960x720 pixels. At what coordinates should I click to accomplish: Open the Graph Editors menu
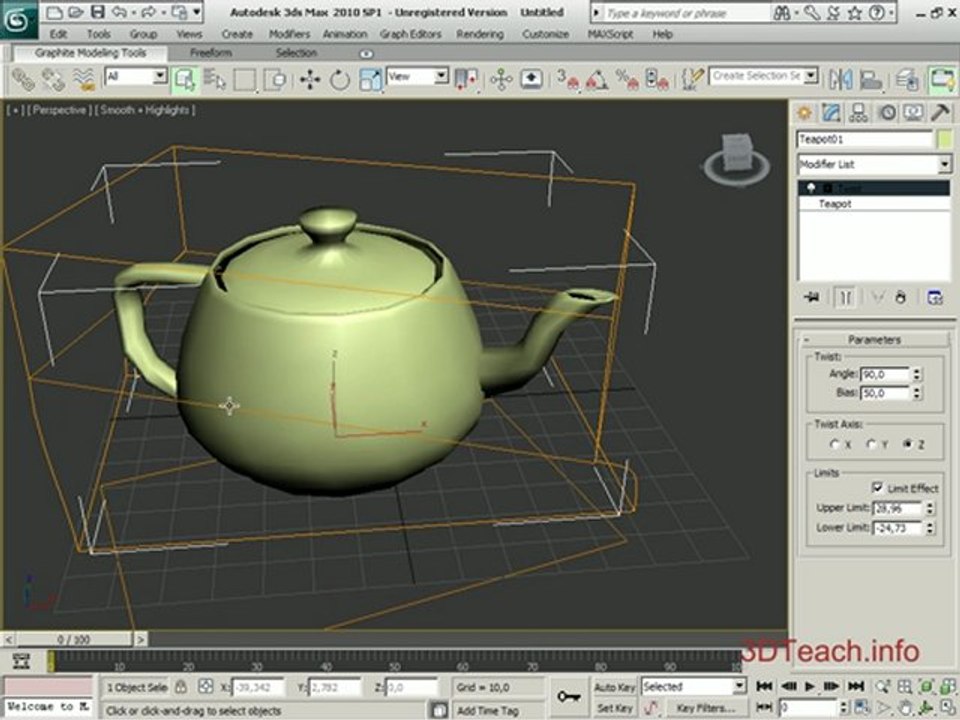tap(410, 34)
